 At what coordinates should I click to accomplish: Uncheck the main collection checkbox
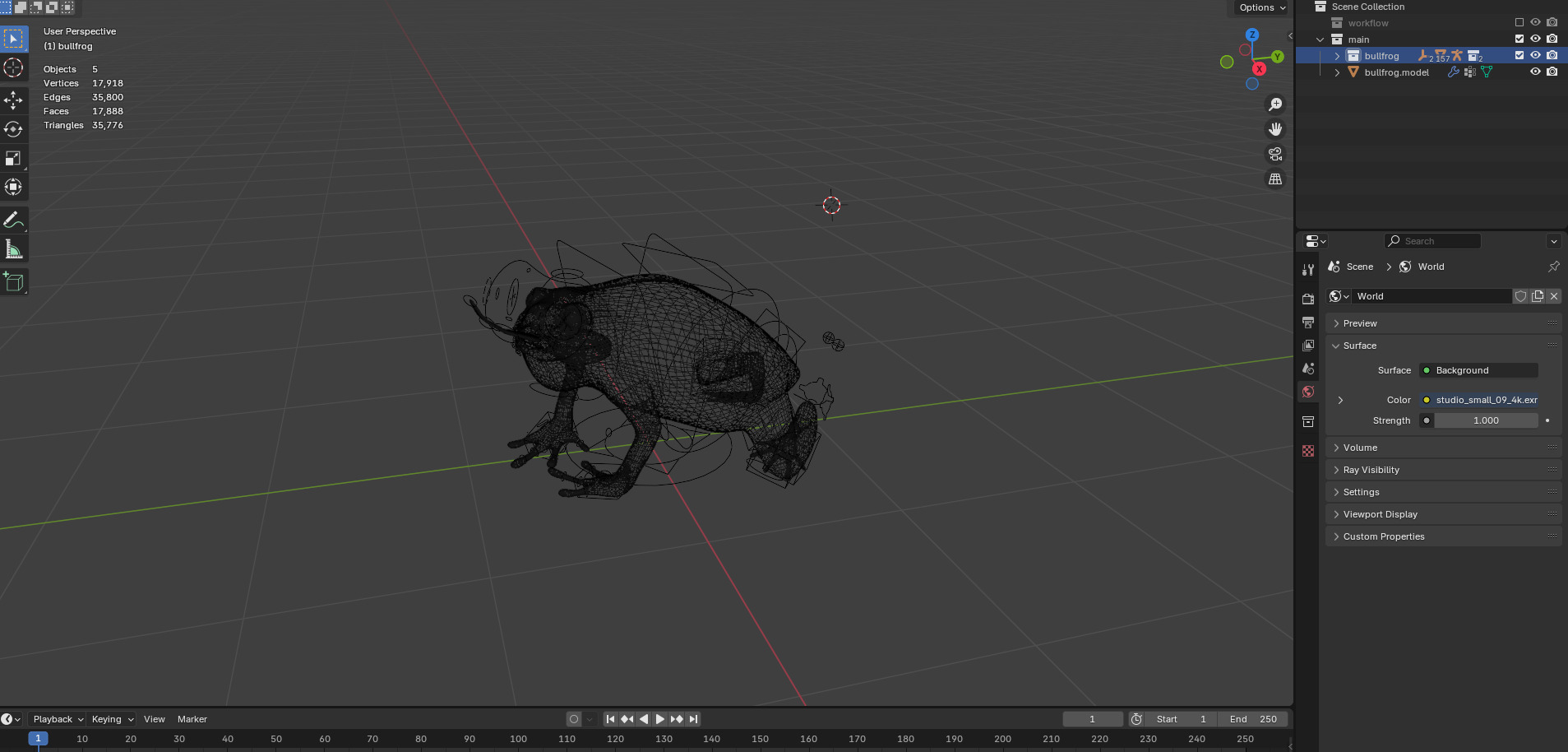pyautogui.click(x=1519, y=39)
